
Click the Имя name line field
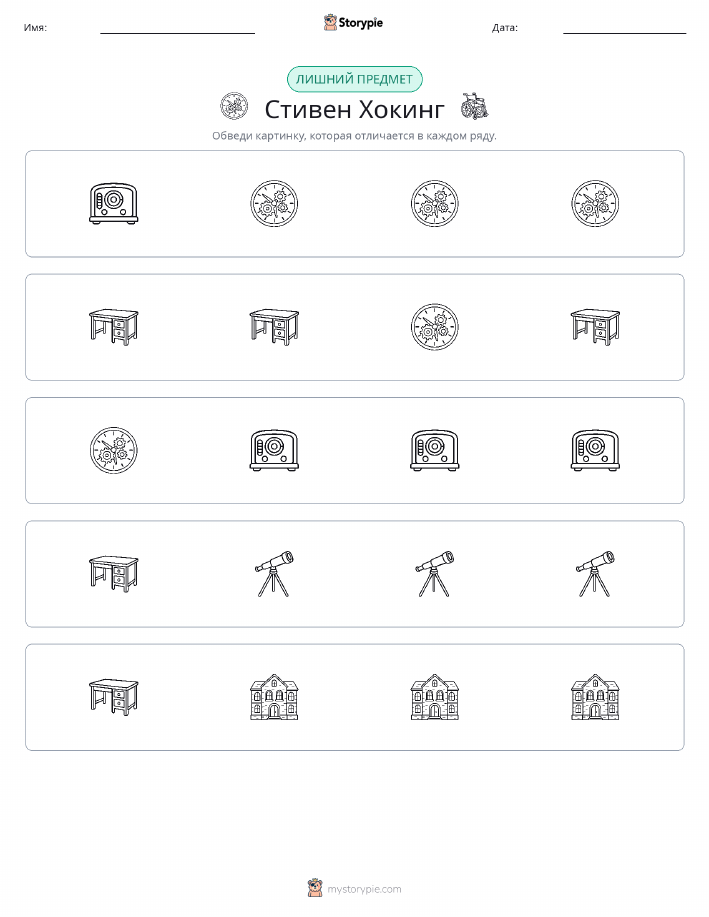177,27
